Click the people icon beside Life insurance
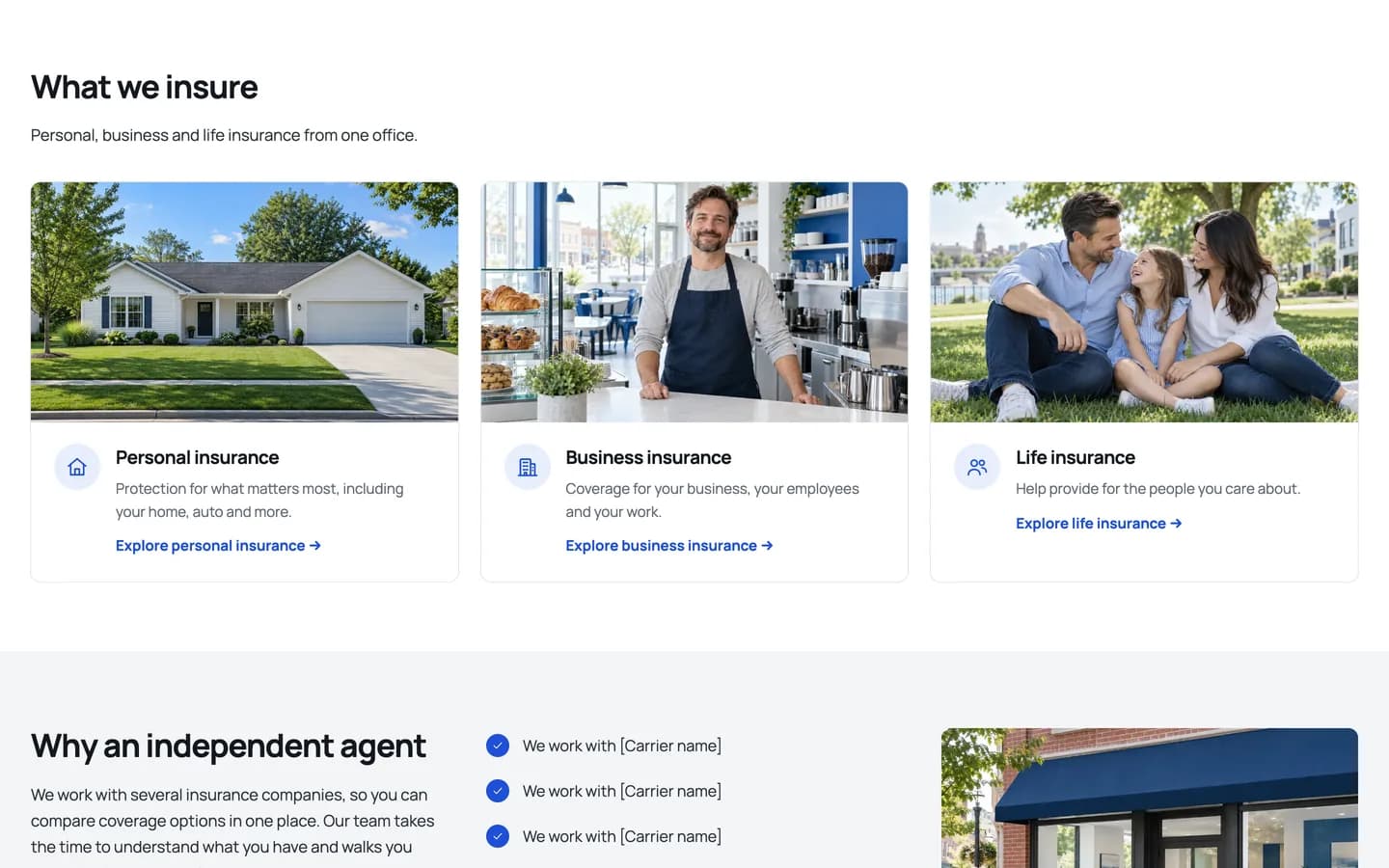This screenshot has height=868, width=1389. [977, 467]
